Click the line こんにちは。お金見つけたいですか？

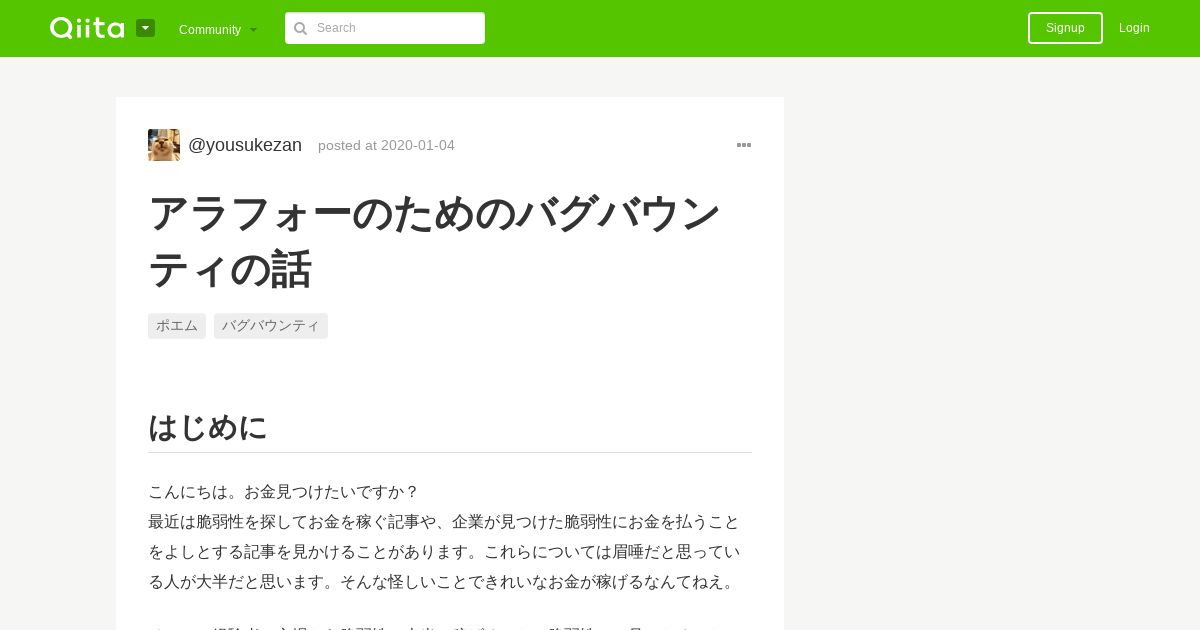pos(283,492)
